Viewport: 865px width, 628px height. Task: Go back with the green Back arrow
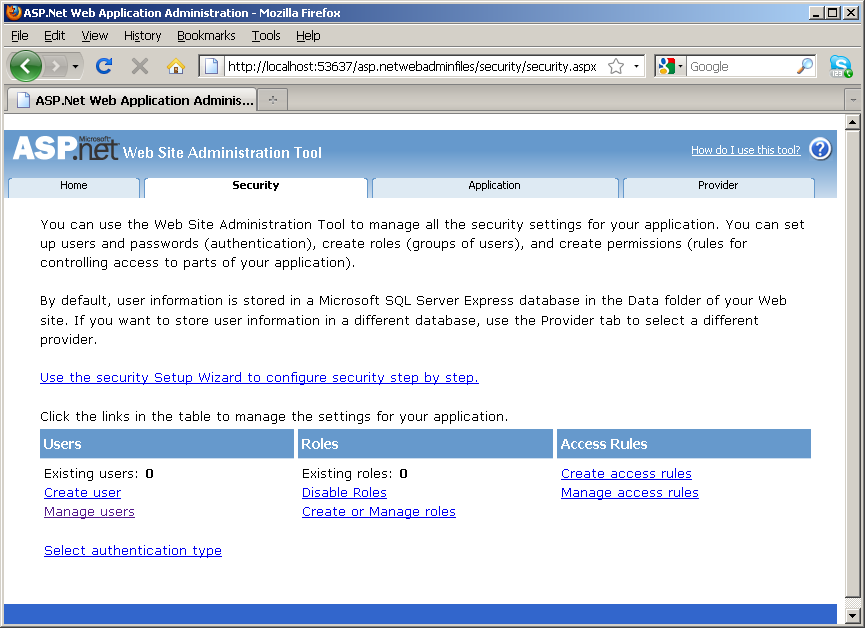point(25,66)
